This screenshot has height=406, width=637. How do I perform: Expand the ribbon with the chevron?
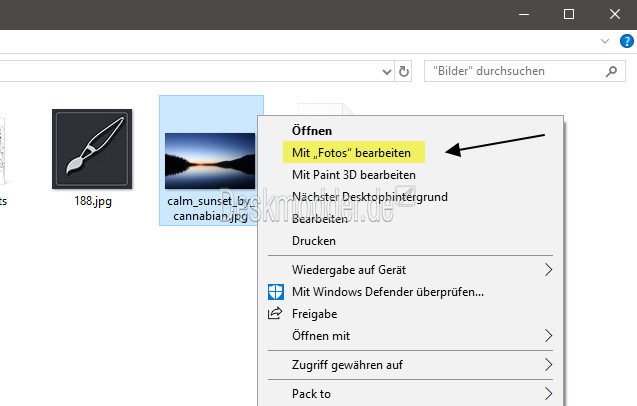point(605,41)
